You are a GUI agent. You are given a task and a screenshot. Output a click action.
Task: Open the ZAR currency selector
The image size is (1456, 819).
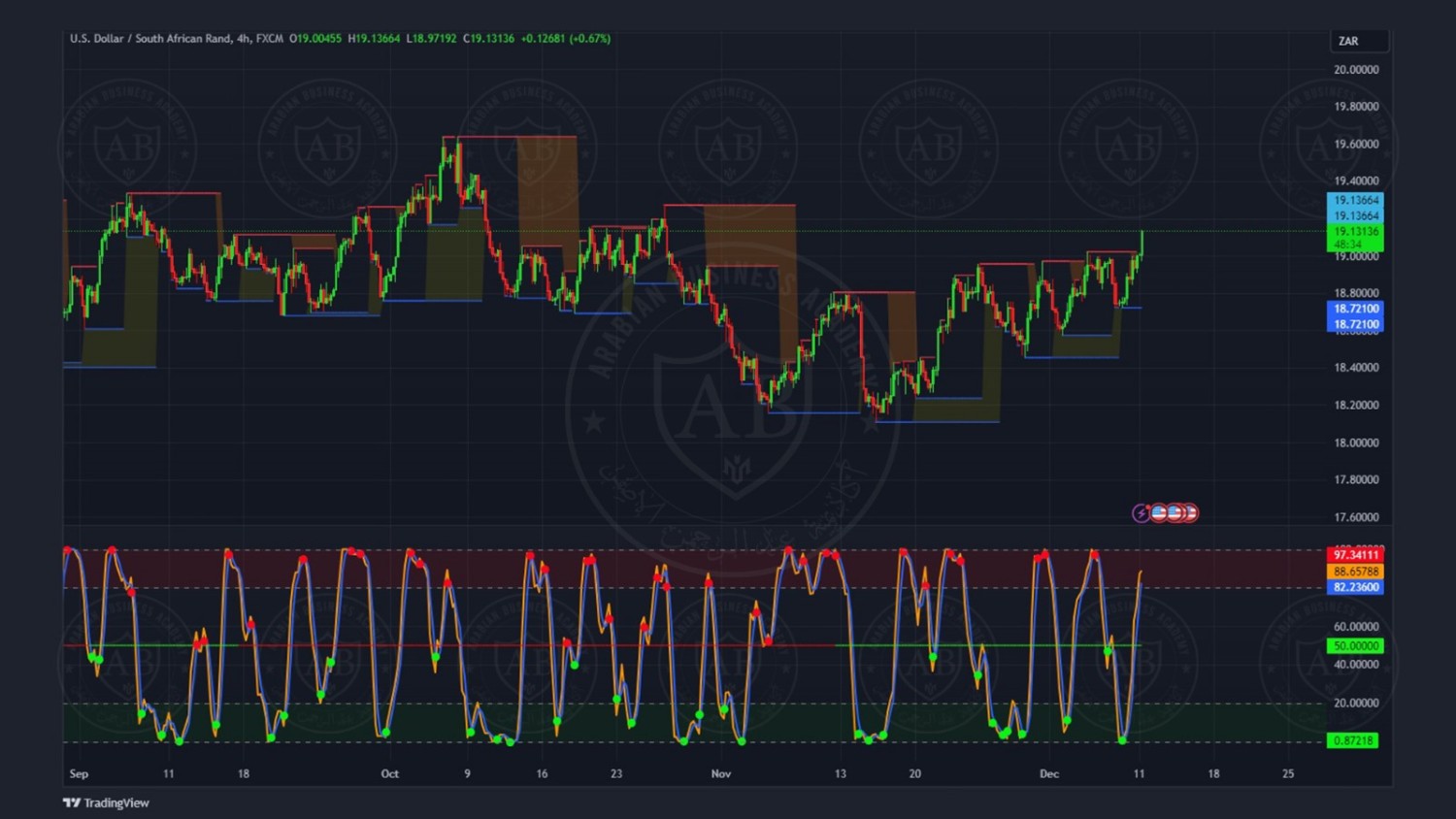(x=1359, y=41)
